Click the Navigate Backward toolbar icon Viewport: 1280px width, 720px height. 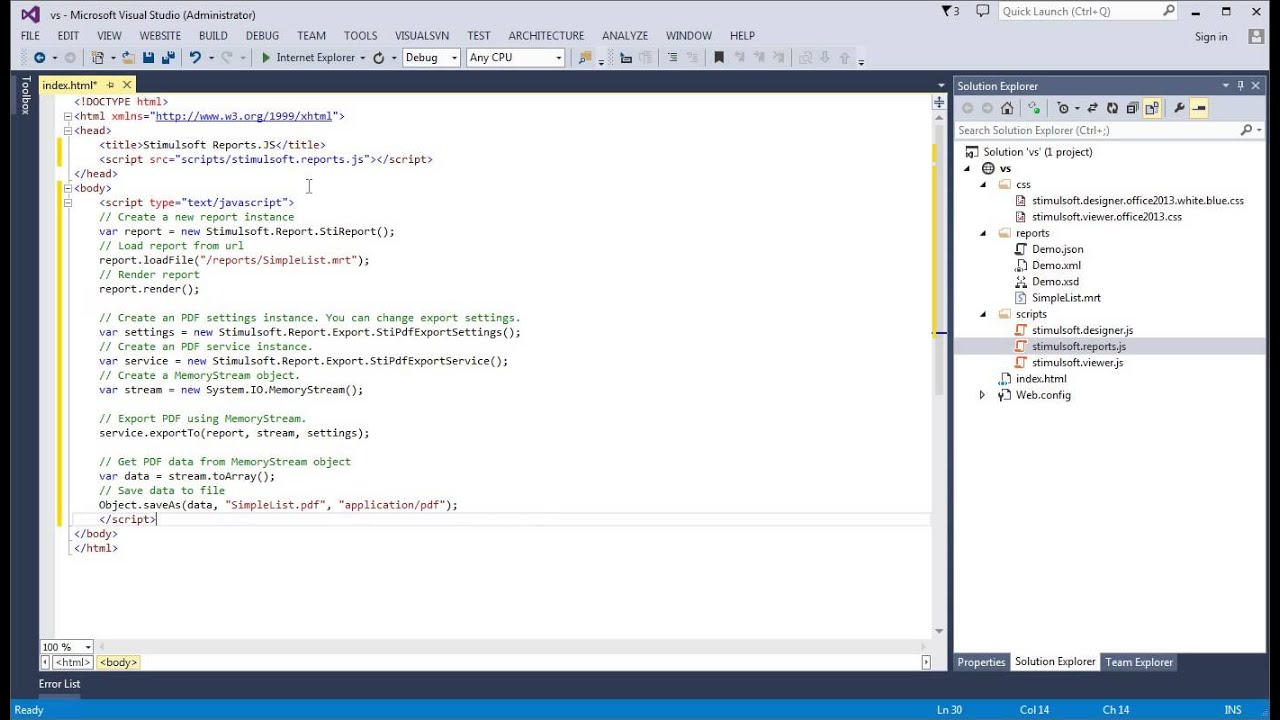pos(39,57)
